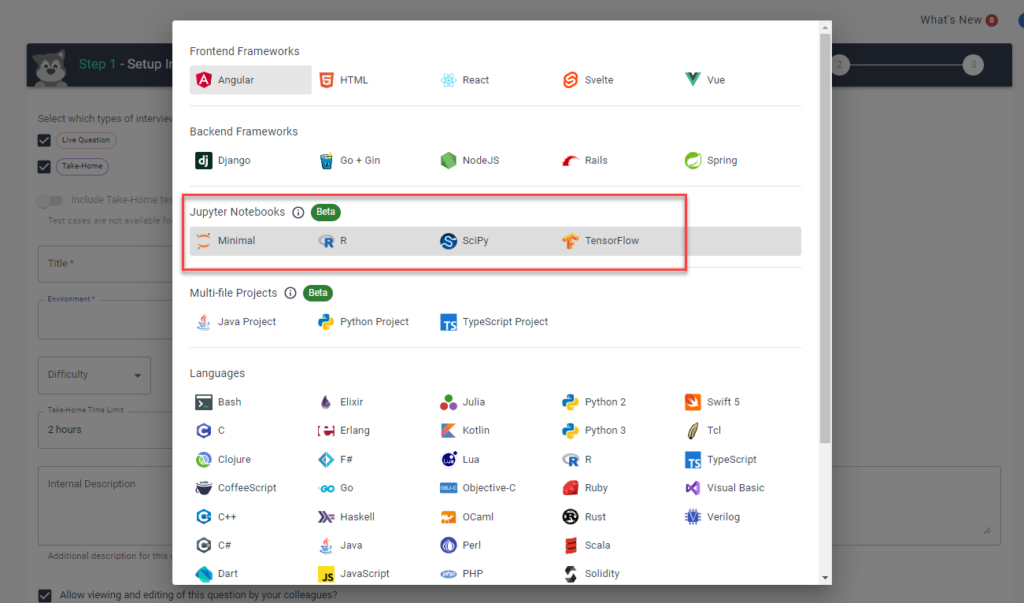The width and height of the screenshot is (1024, 603).
Task: Toggle the Include Take-Home test switch
Action: click(x=50, y=200)
